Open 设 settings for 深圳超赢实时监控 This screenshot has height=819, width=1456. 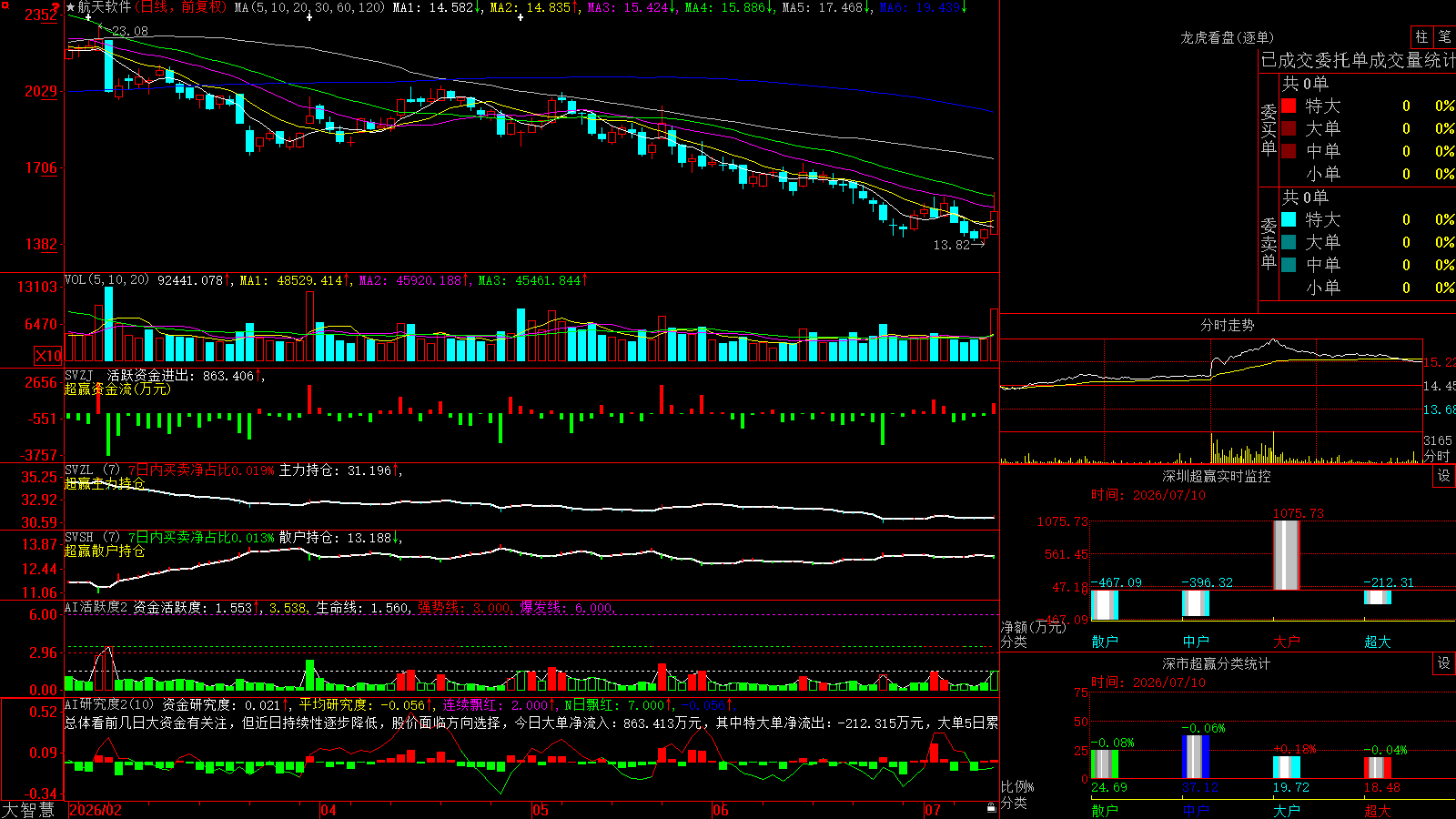tap(1444, 476)
